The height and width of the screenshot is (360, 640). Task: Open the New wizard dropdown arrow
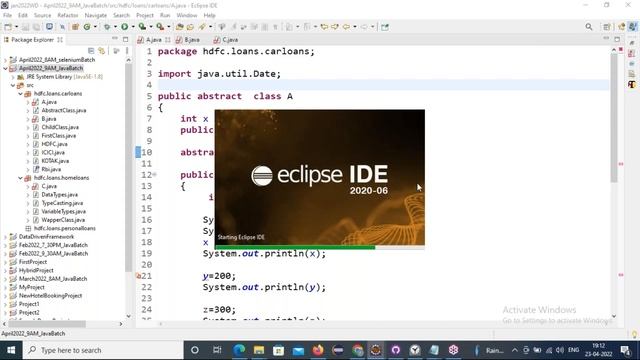pyautogui.click(x=16, y=27)
